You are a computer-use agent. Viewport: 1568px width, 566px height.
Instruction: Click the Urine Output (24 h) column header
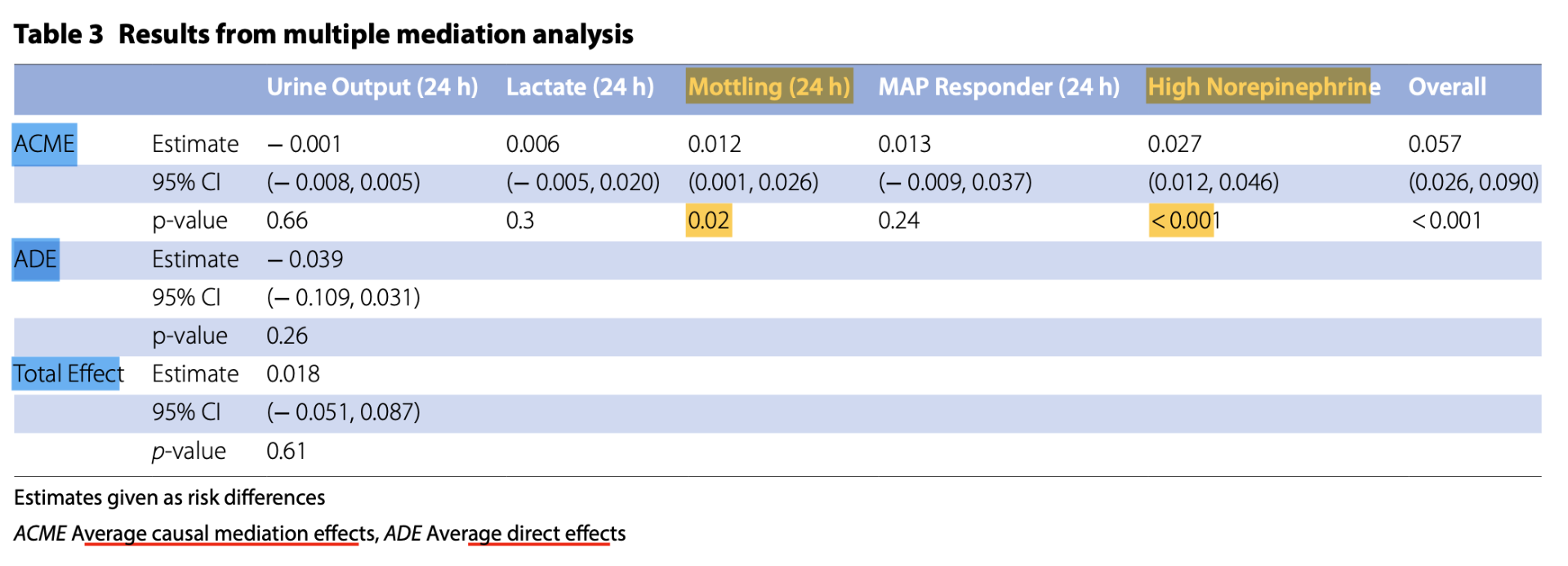(x=372, y=87)
